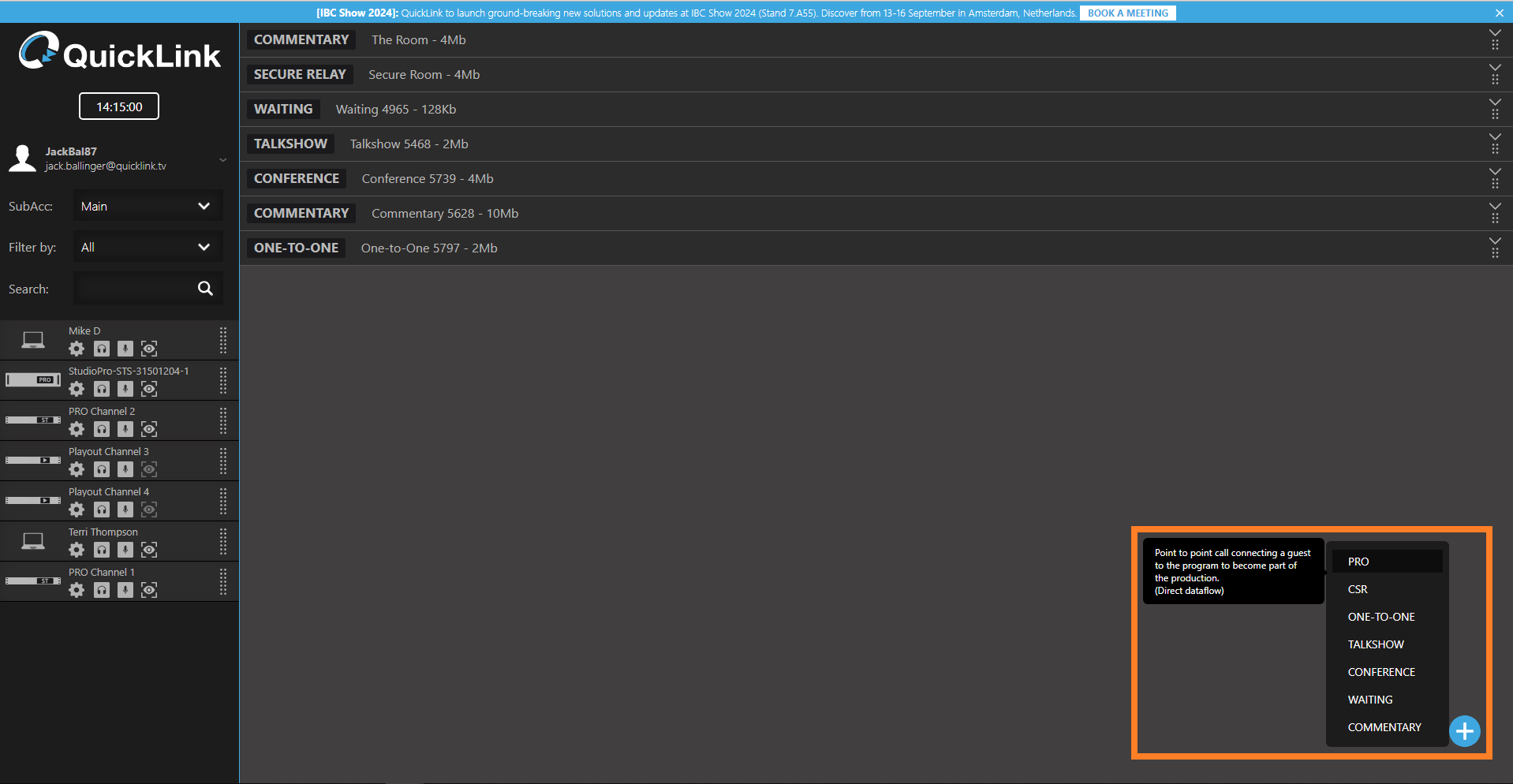Select ONE-TO-ONE from the room type menu
Image resolution: width=1513 pixels, height=784 pixels.
tap(1380, 617)
